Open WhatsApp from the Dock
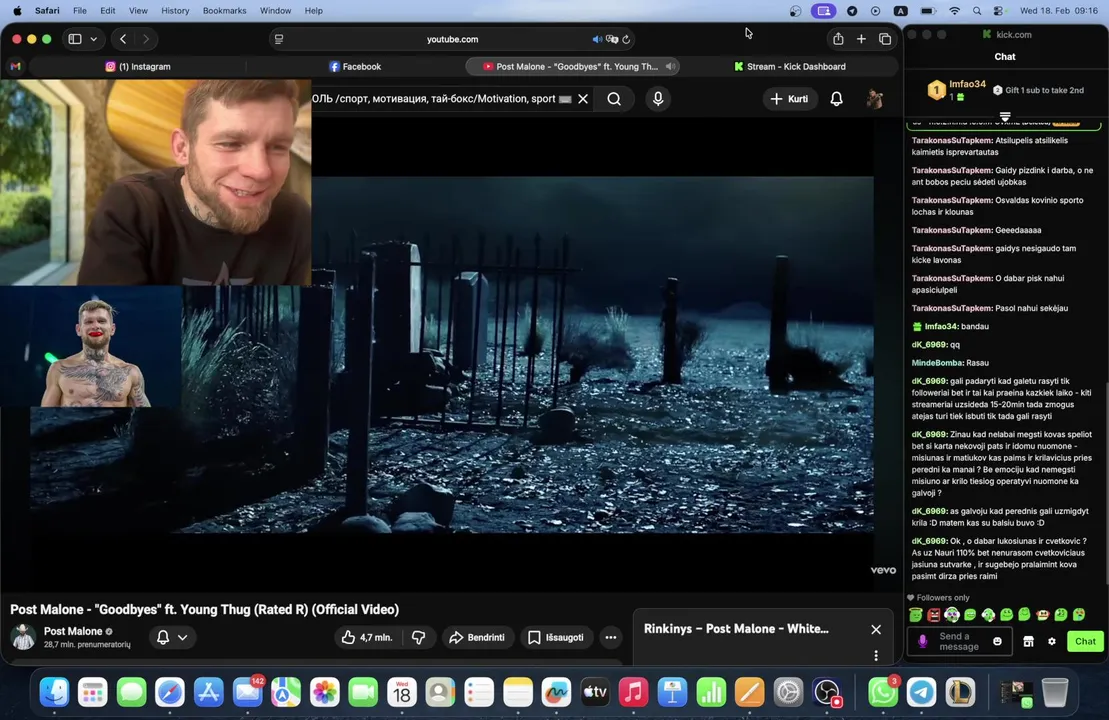Viewport: 1109px width, 720px height. (883, 692)
